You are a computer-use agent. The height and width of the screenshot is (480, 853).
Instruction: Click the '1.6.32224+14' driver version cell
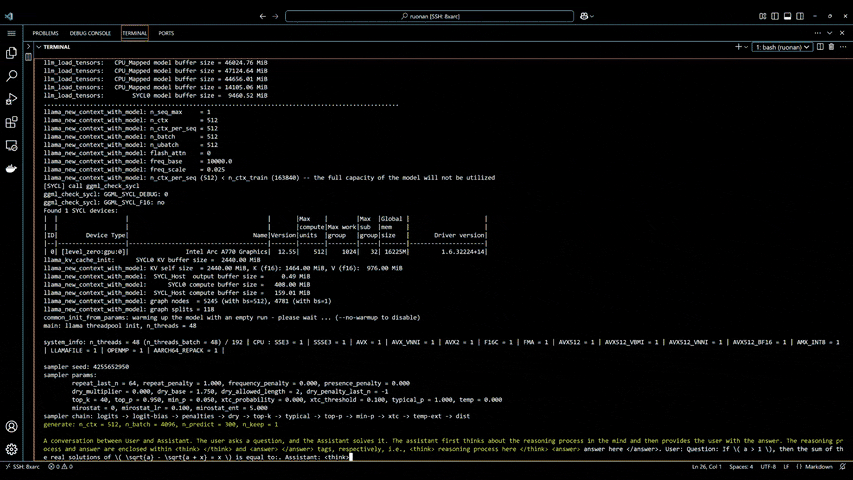[x=463, y=252]
